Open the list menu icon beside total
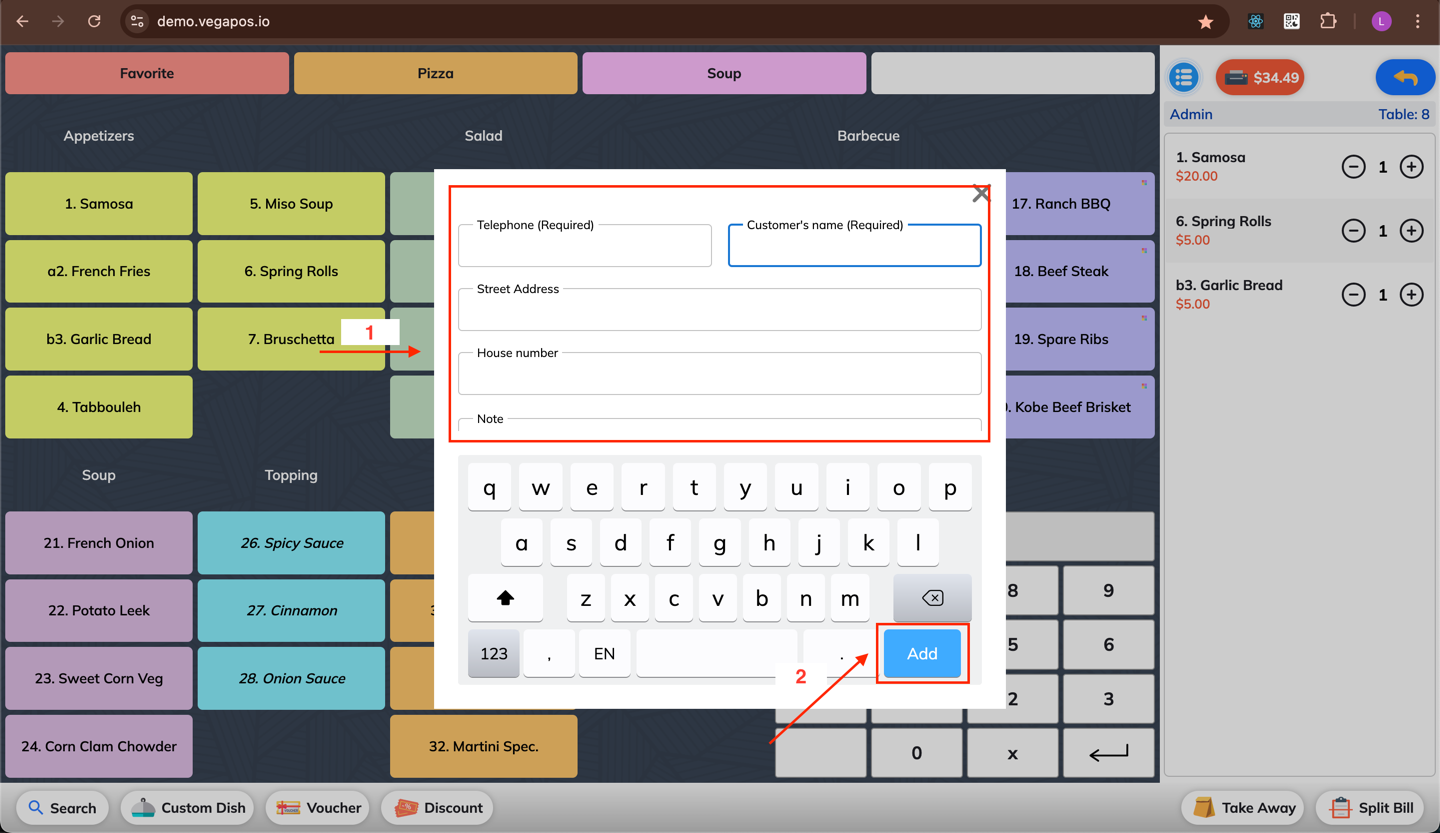This screenshot has height=833, width=1440. click(1184, 77)
